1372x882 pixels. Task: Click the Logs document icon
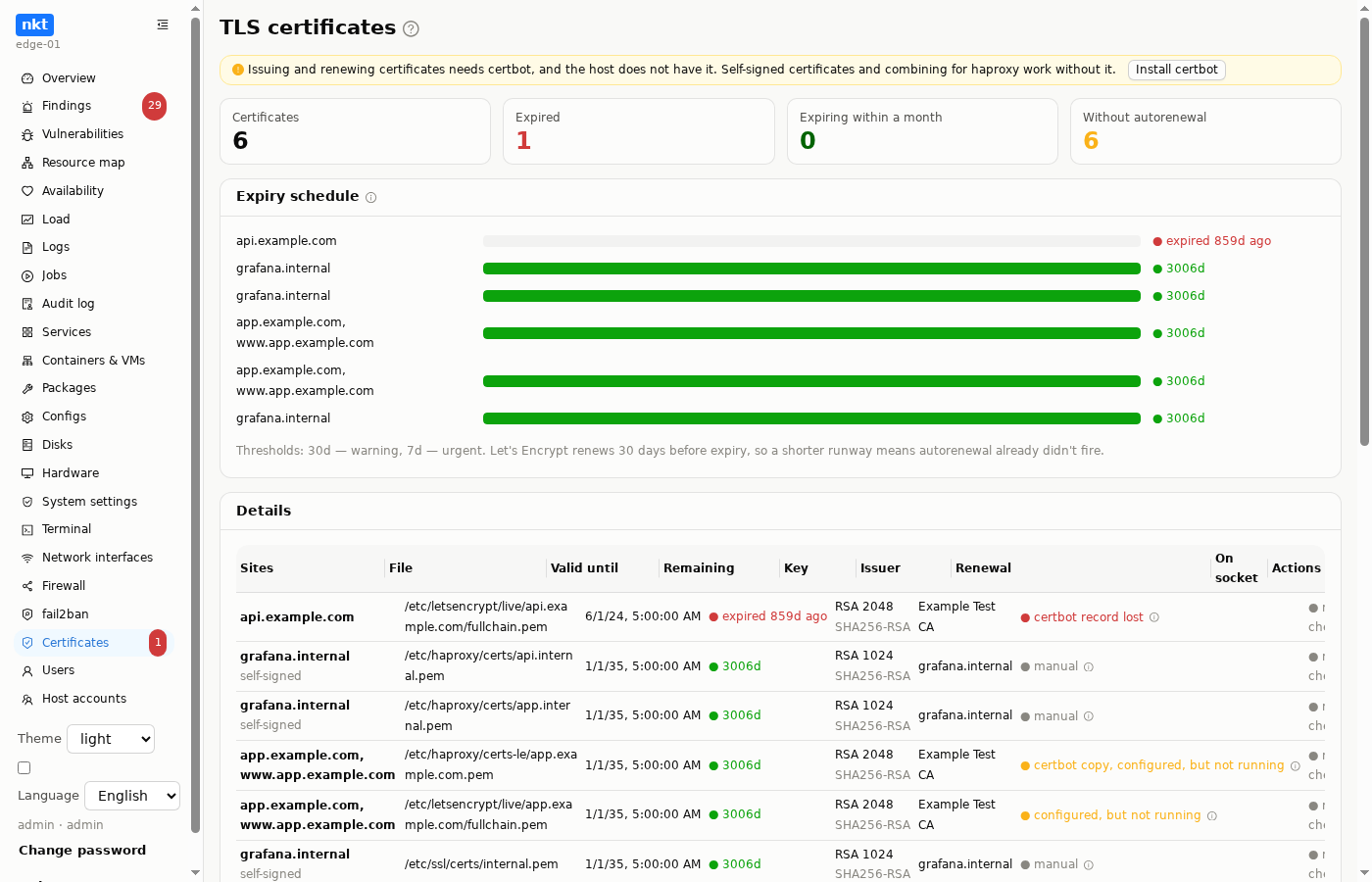click(27, 247)
